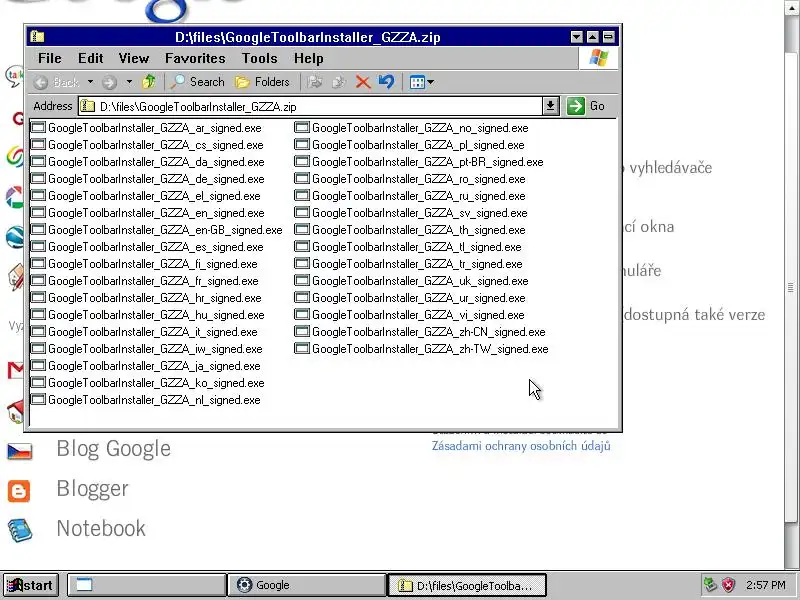The image size is (800, 600).
Task: Open the Views dropdown arrow
Action: coord(431,82)
